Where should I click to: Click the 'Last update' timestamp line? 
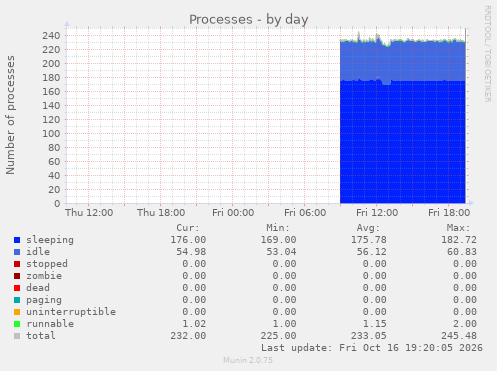pyautogui.click(x=372, y=348)
